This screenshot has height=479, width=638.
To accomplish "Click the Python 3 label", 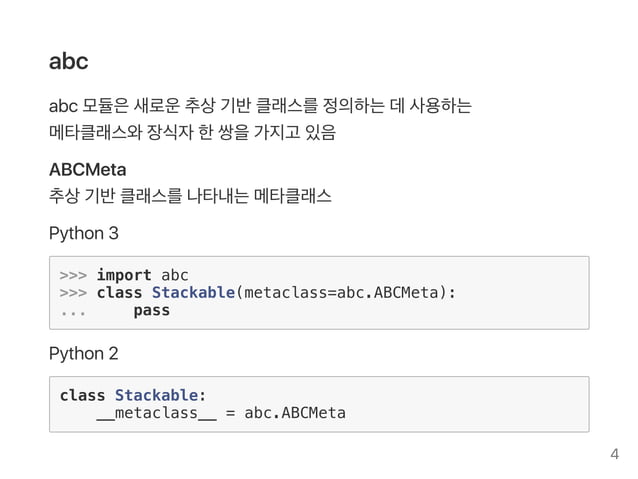I will [x=83, y=234].
